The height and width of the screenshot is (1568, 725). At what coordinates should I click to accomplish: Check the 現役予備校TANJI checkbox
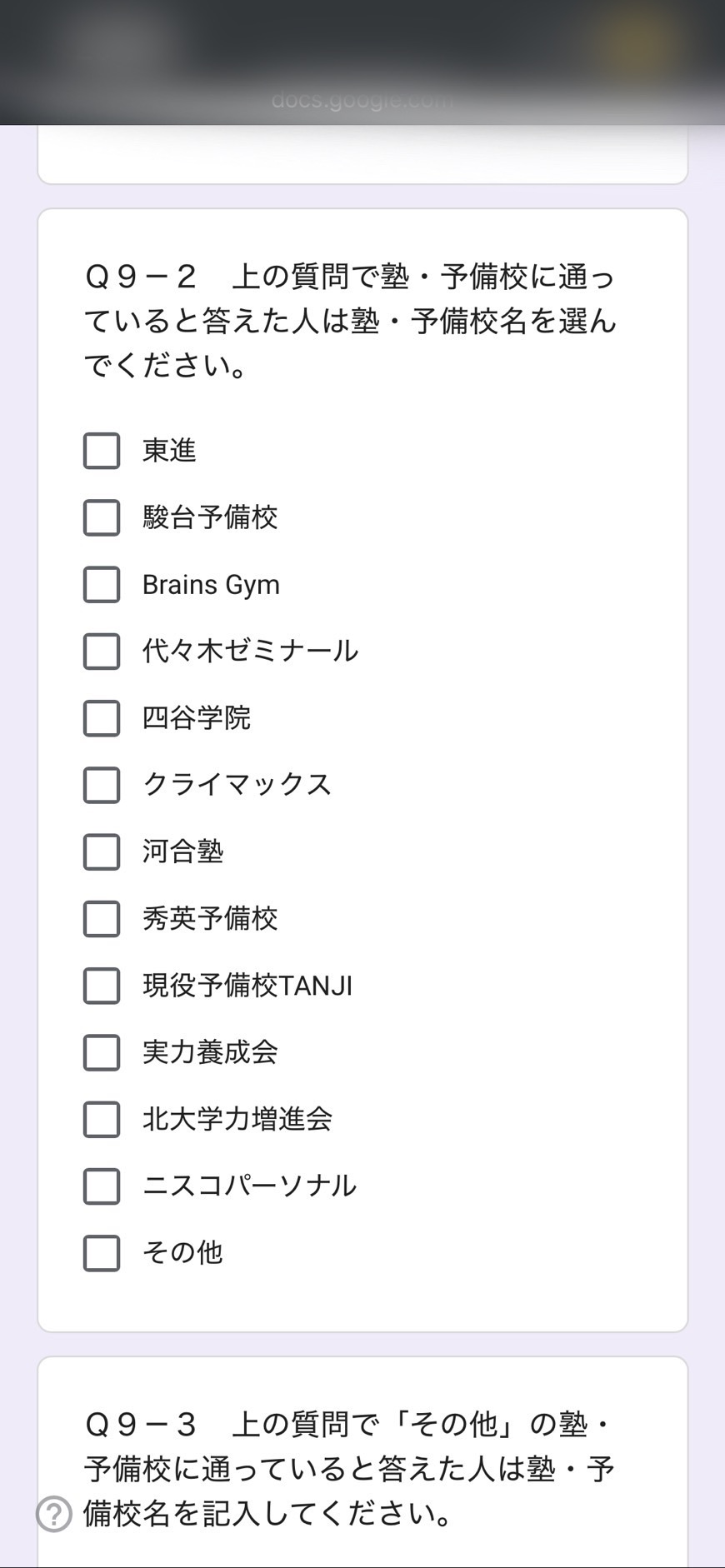pos(102,986)
